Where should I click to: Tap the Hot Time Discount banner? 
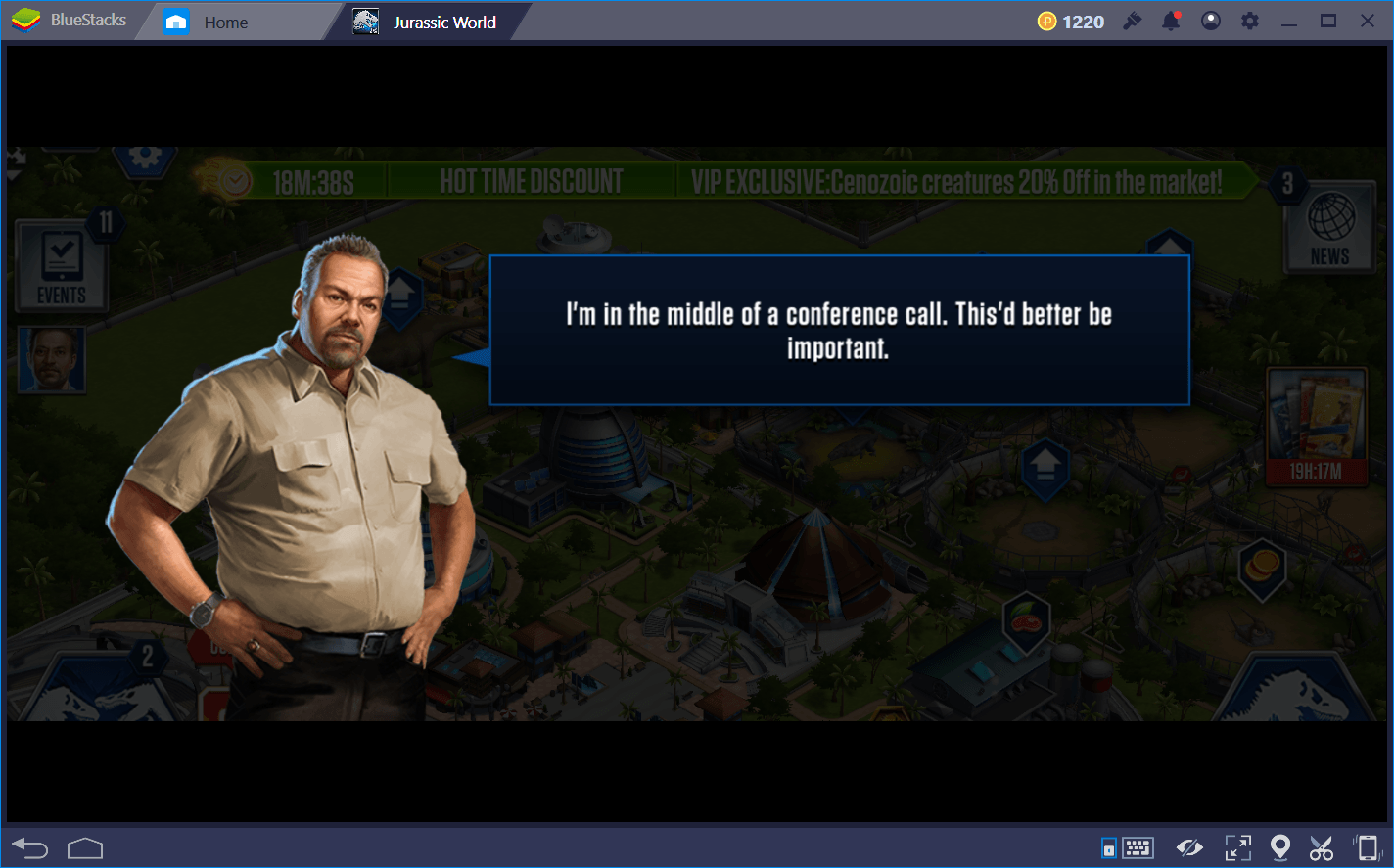(532, 181)
